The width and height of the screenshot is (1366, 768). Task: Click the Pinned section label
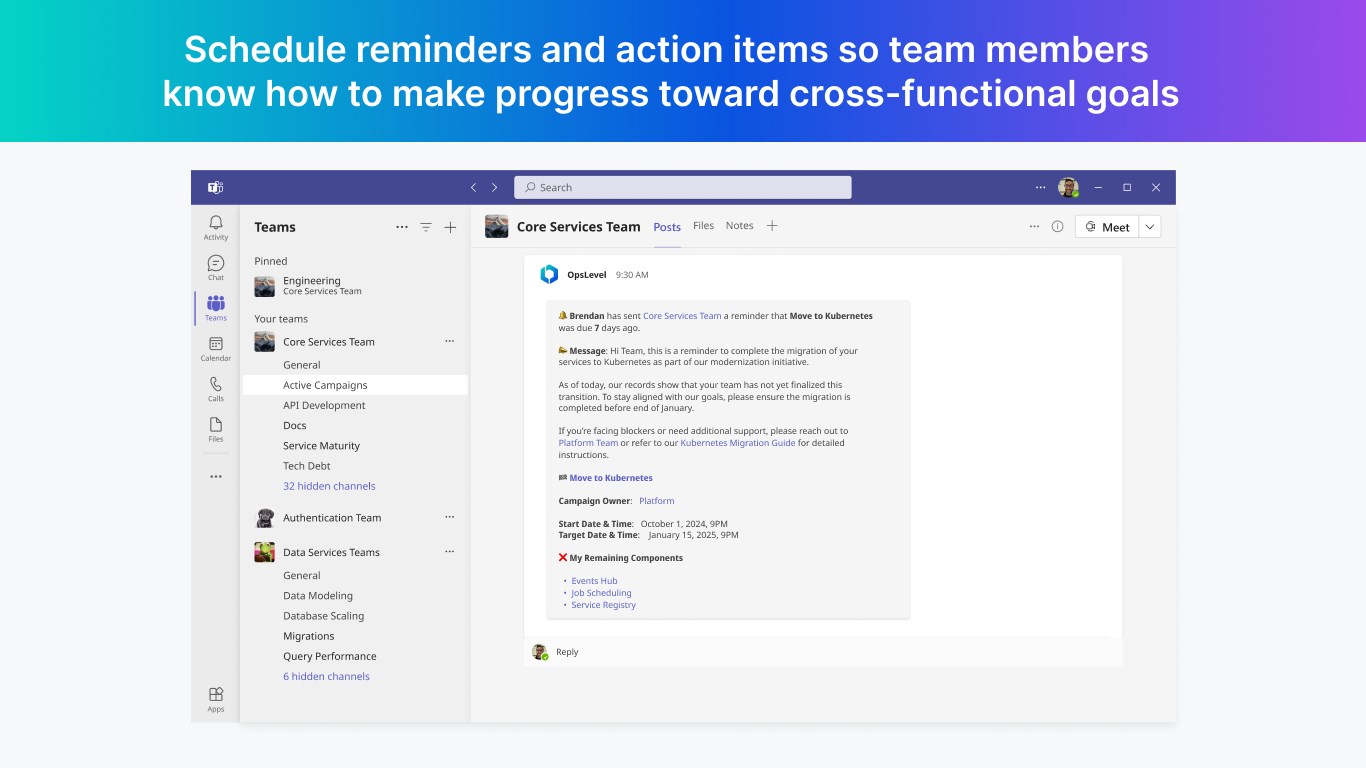[x=271, y=261]
